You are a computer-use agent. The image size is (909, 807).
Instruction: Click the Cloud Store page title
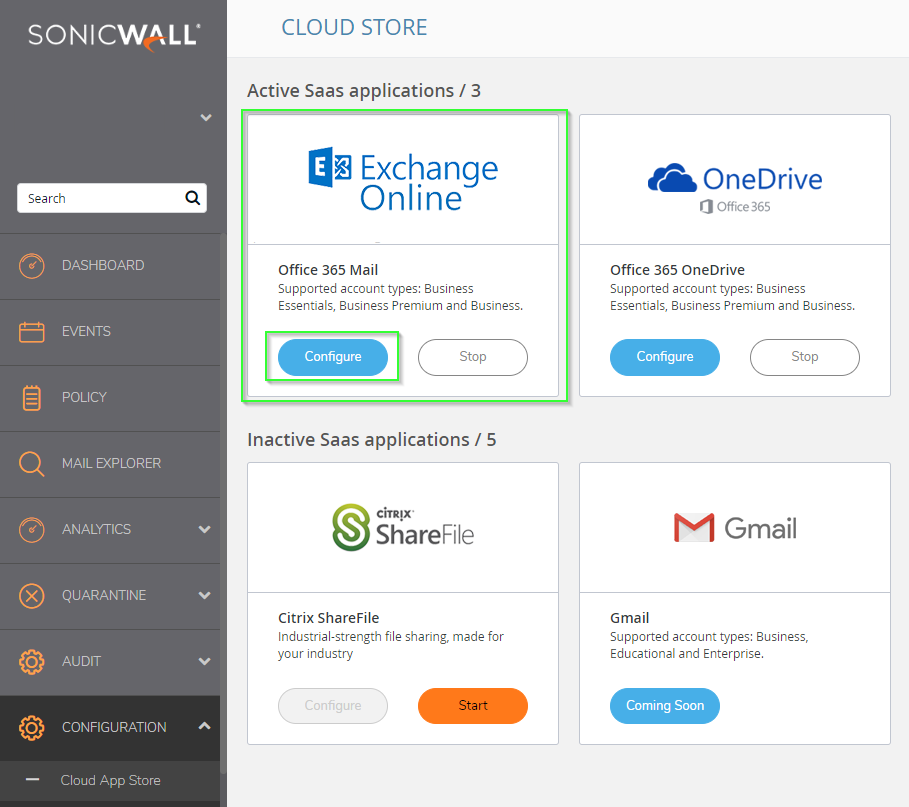(354, 28)
